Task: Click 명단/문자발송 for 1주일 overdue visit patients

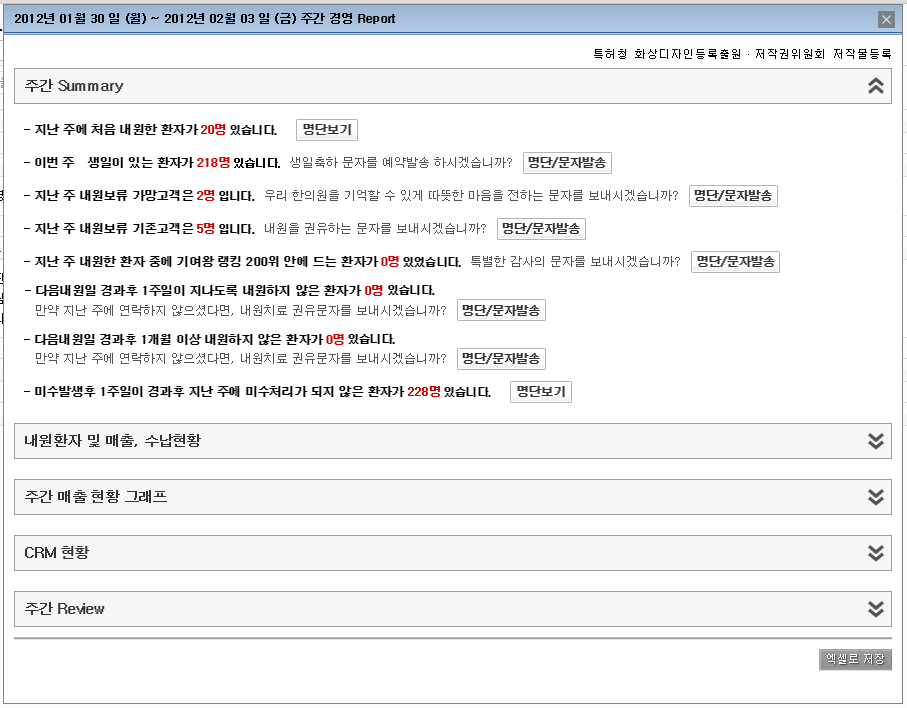Action: (x=501, y=310)
